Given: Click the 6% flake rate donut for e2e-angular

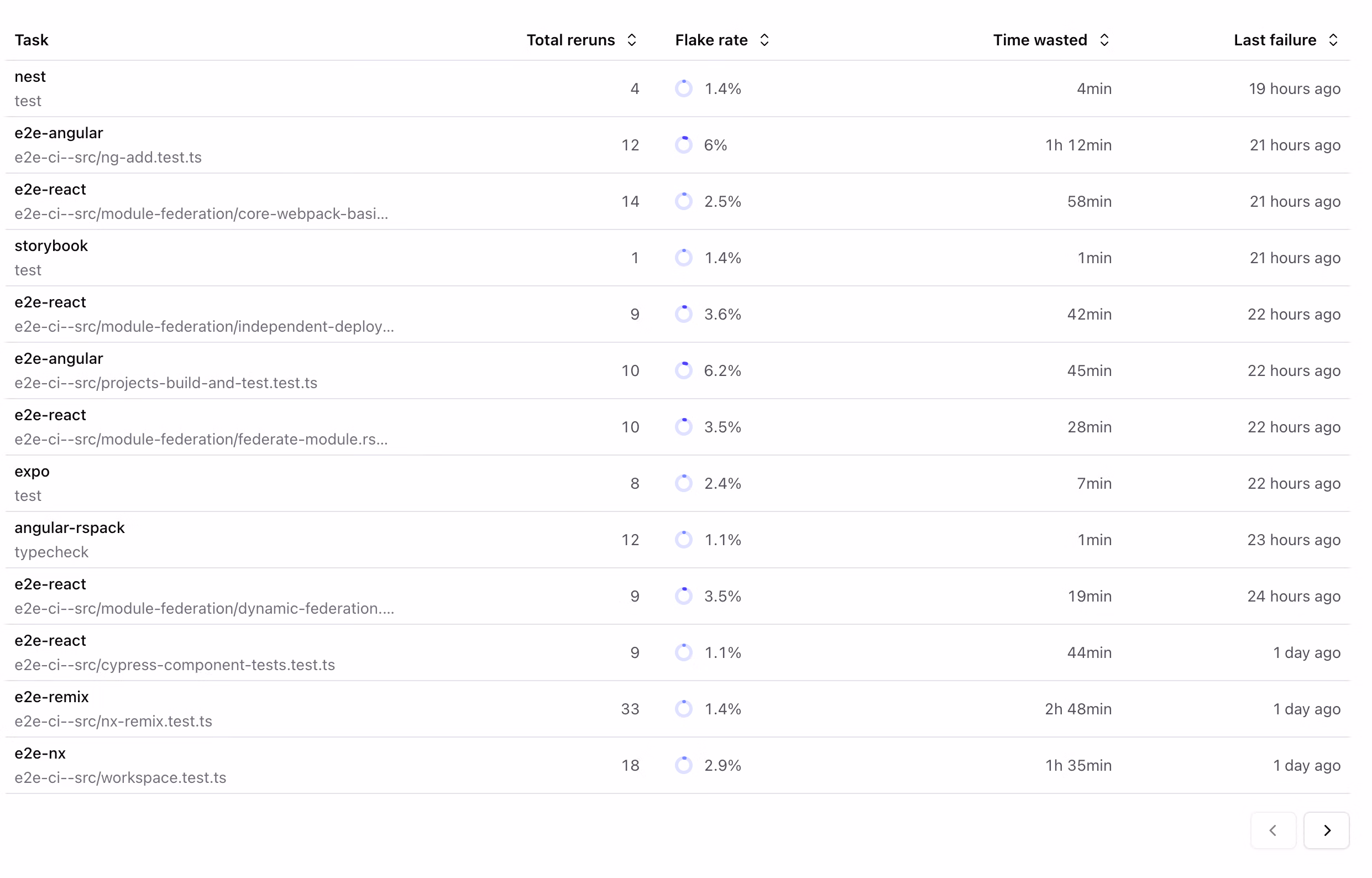Looking at the screenshot, I should pyautogui.click(x=684, y=144).
